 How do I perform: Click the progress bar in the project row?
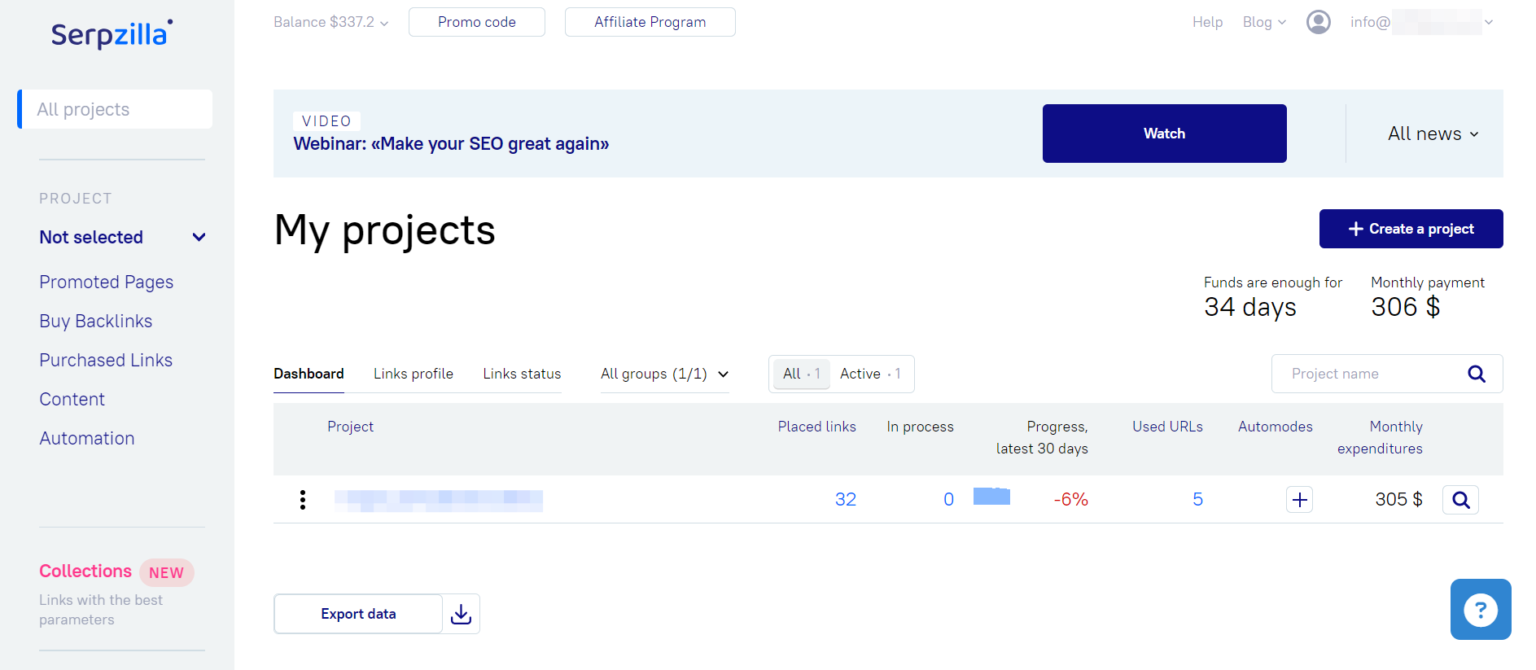click(x=991, y=496)
